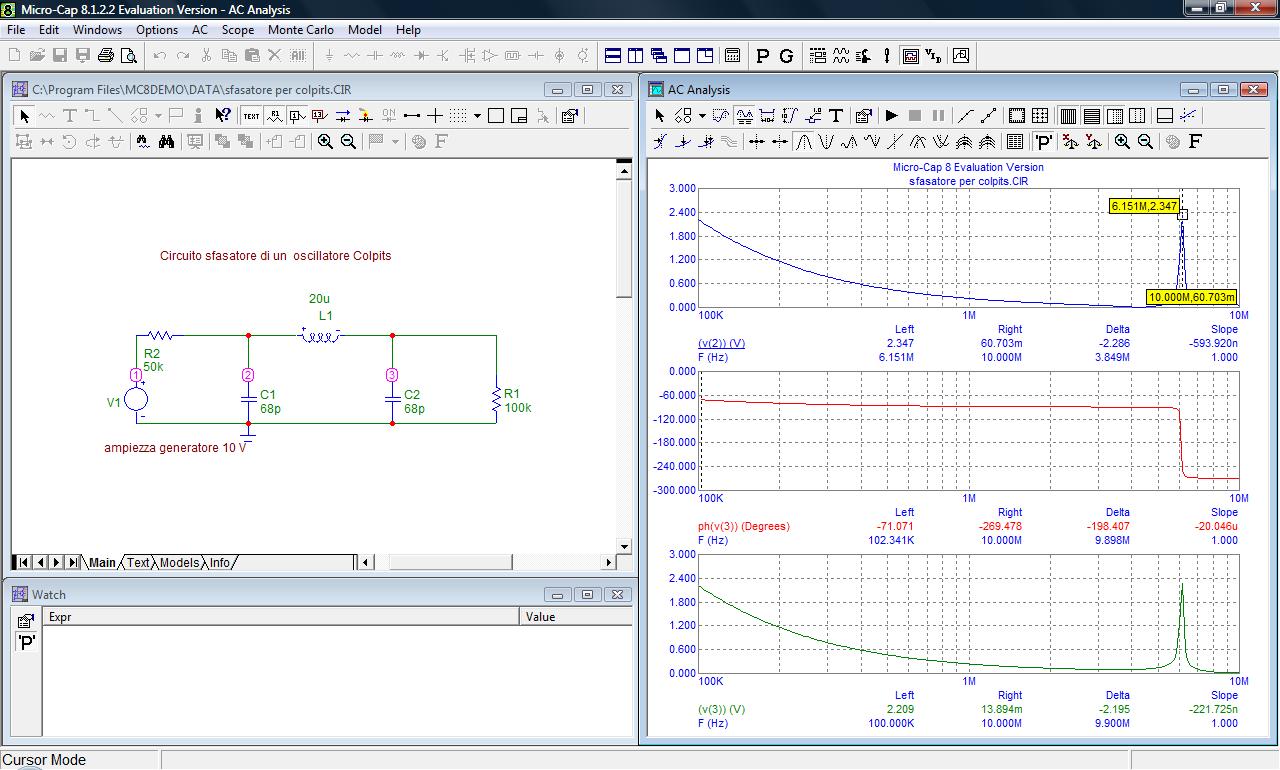
Task: Expand the flag dropdown arrow in schematic toolbar
Action: coord(395,142)
